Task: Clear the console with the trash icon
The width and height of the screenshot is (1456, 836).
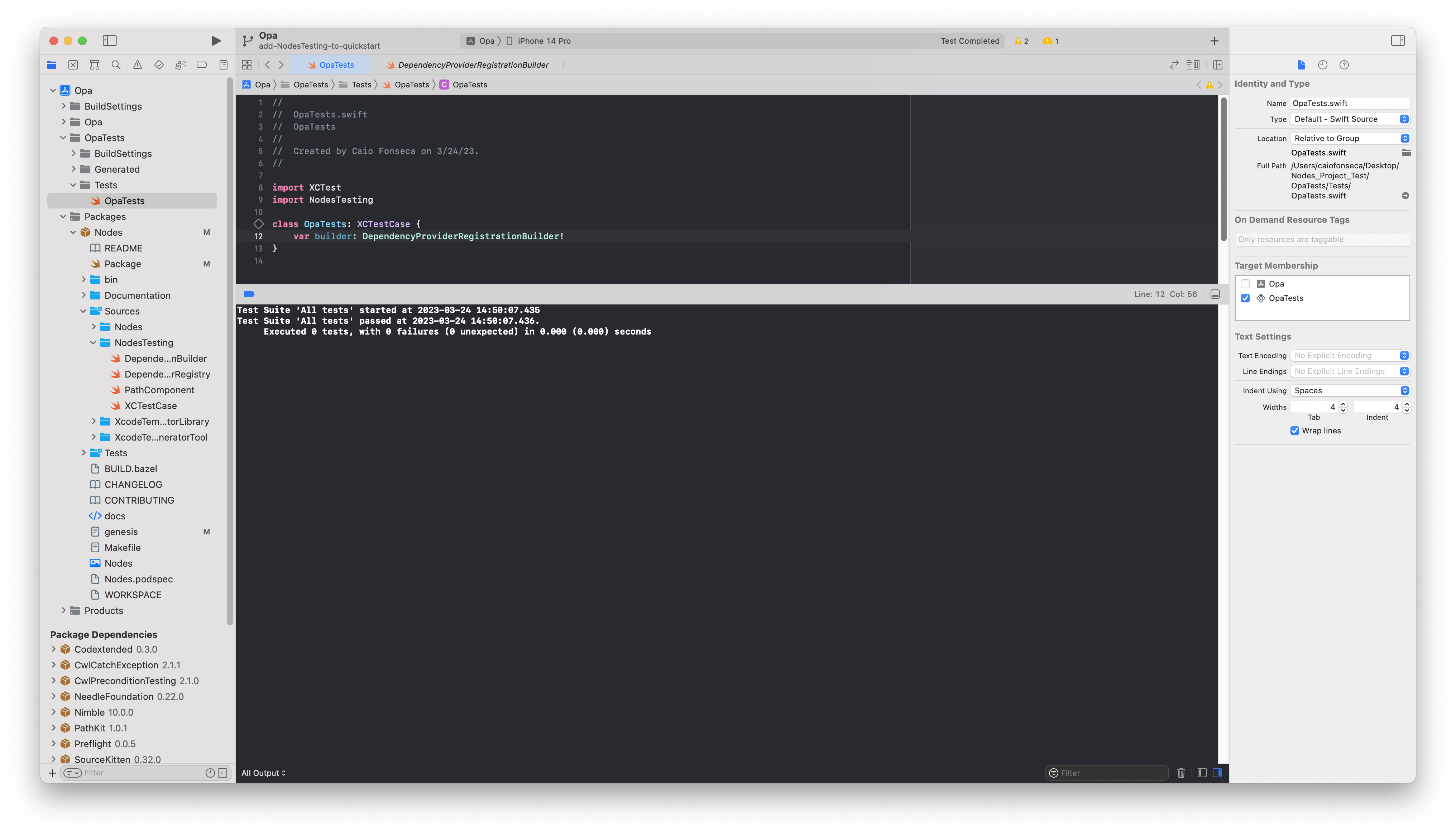Action: pos(1180,773)
